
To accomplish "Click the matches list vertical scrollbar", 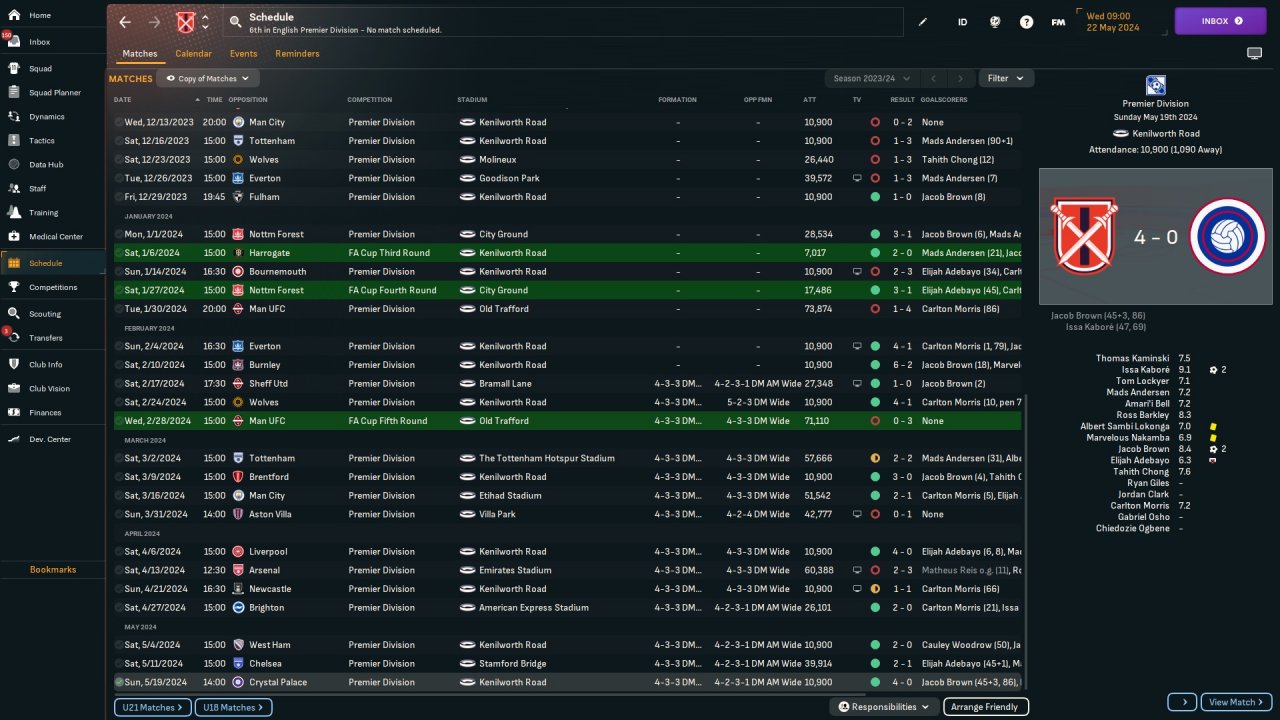I will (x=1026, y=540).
